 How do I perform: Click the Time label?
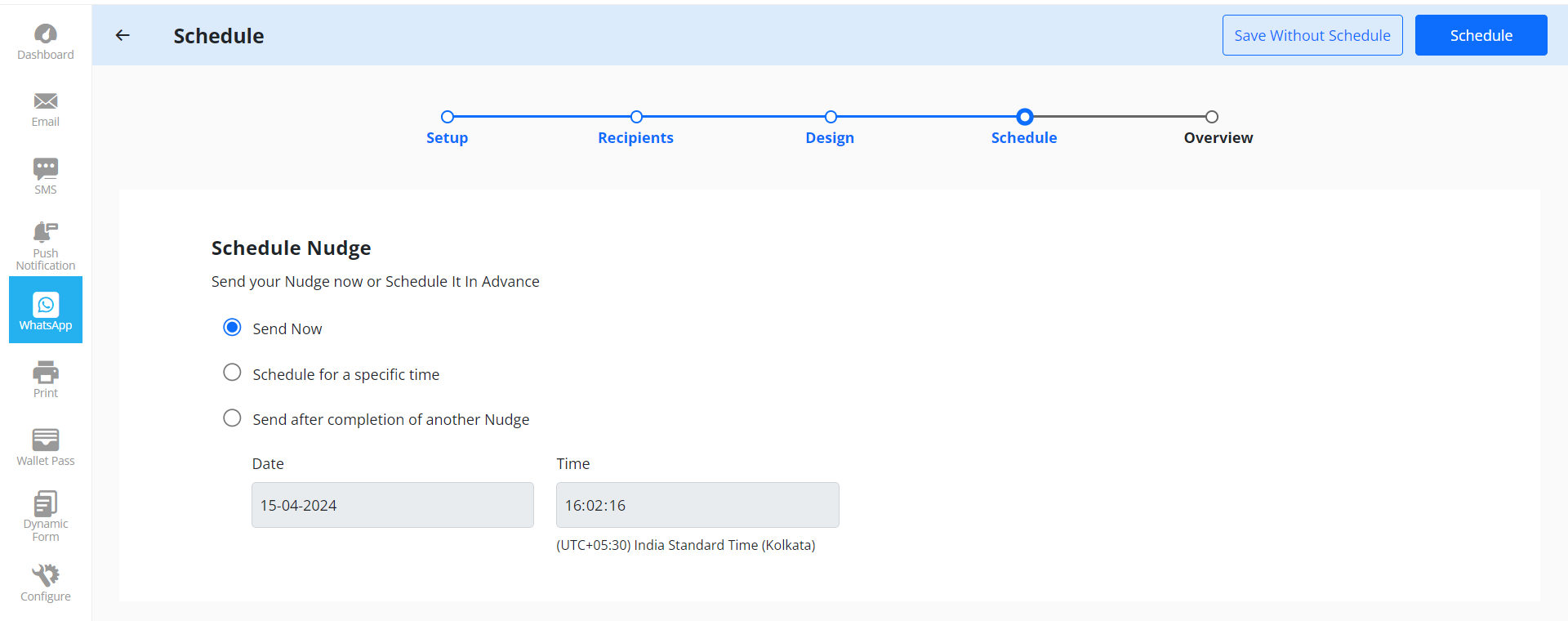572,464
